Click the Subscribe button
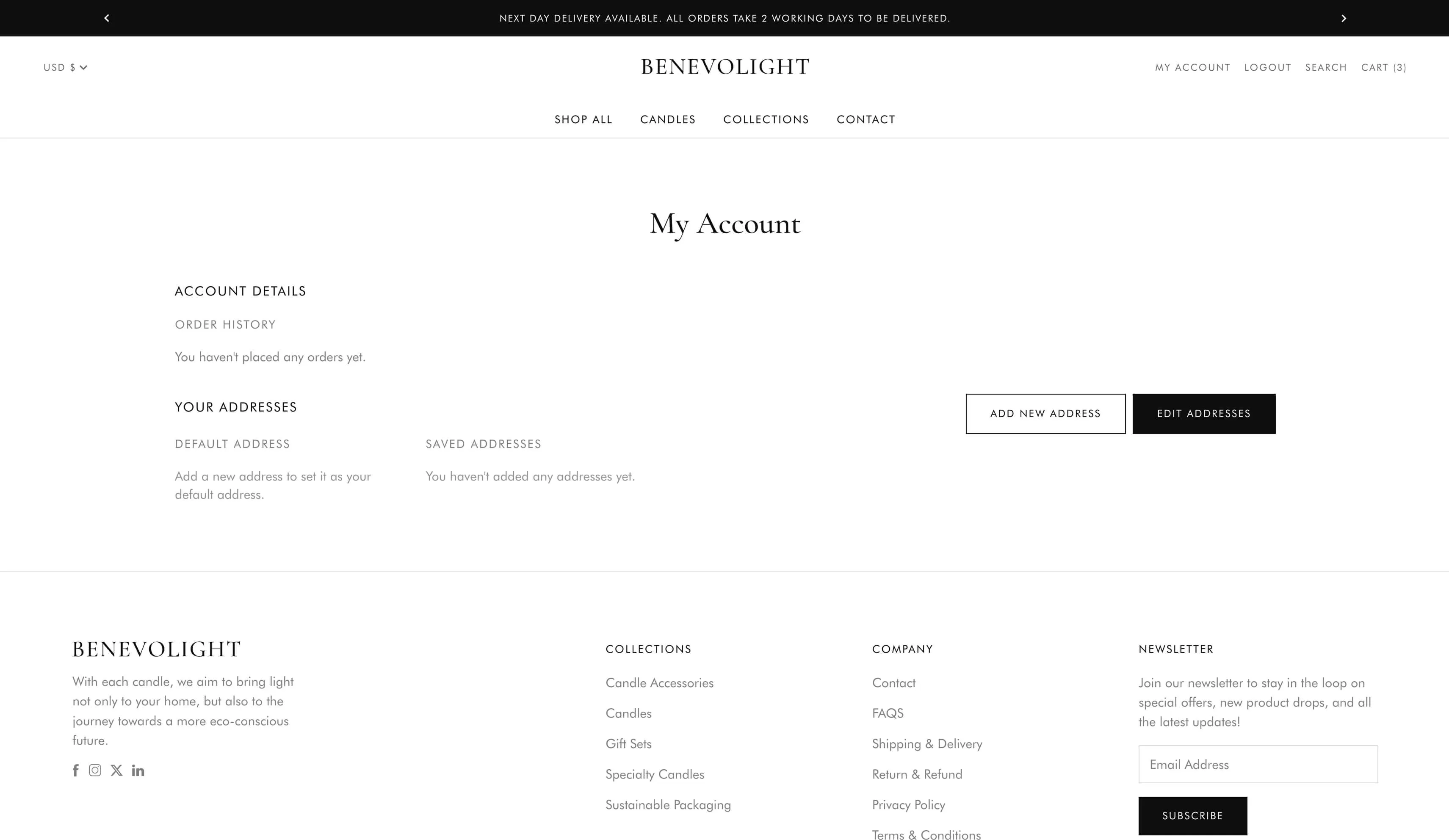The height and width of the screenshot is (840, 1449). click(x=1192, y=816)
